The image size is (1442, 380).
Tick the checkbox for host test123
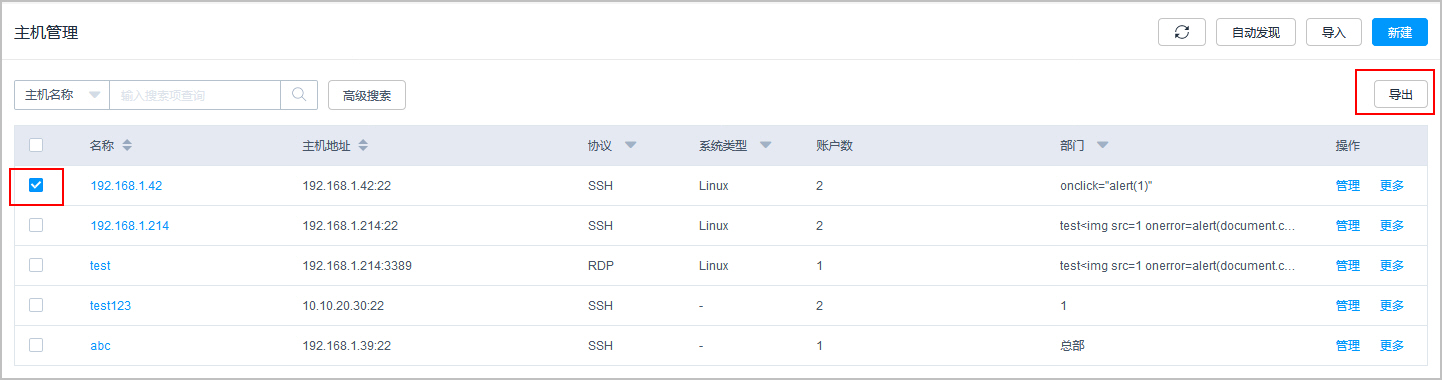(36, 305)
